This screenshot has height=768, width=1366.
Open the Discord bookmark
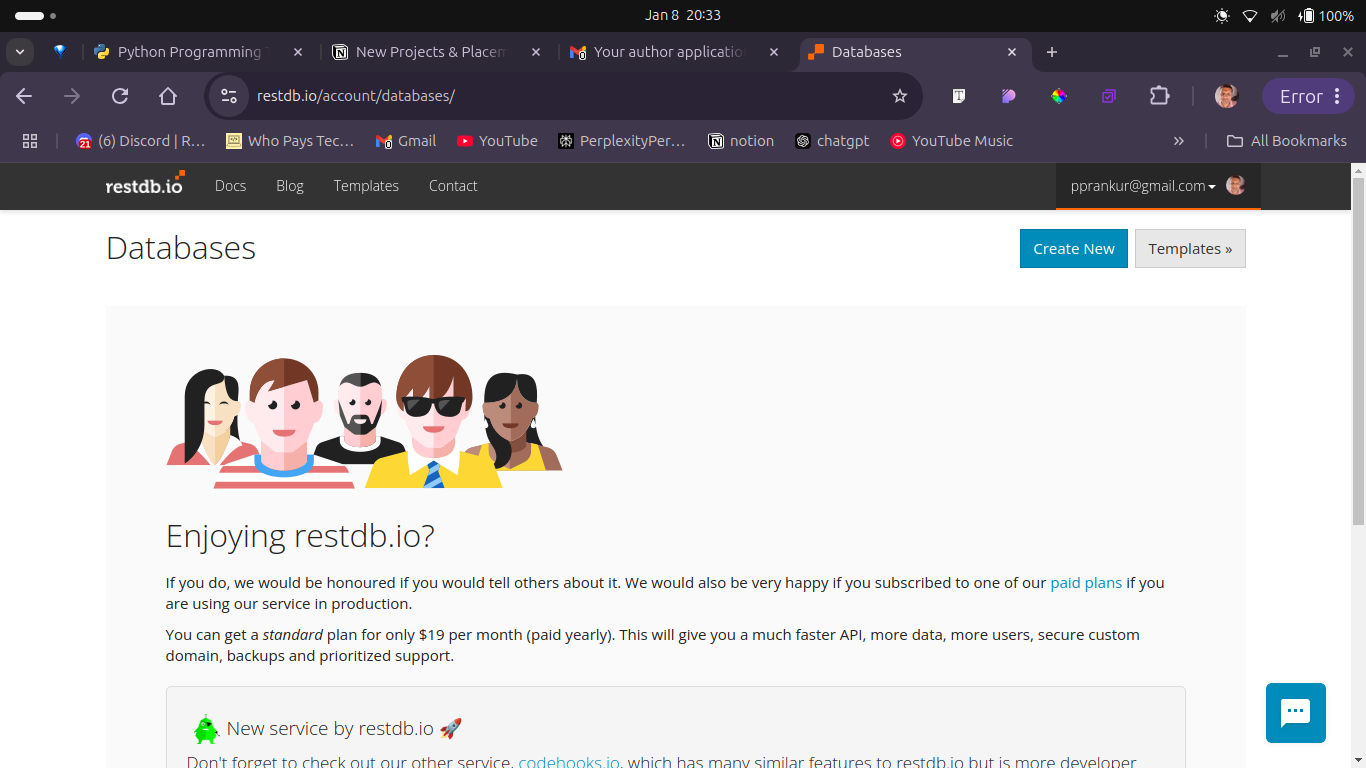(x=140, y=141)
